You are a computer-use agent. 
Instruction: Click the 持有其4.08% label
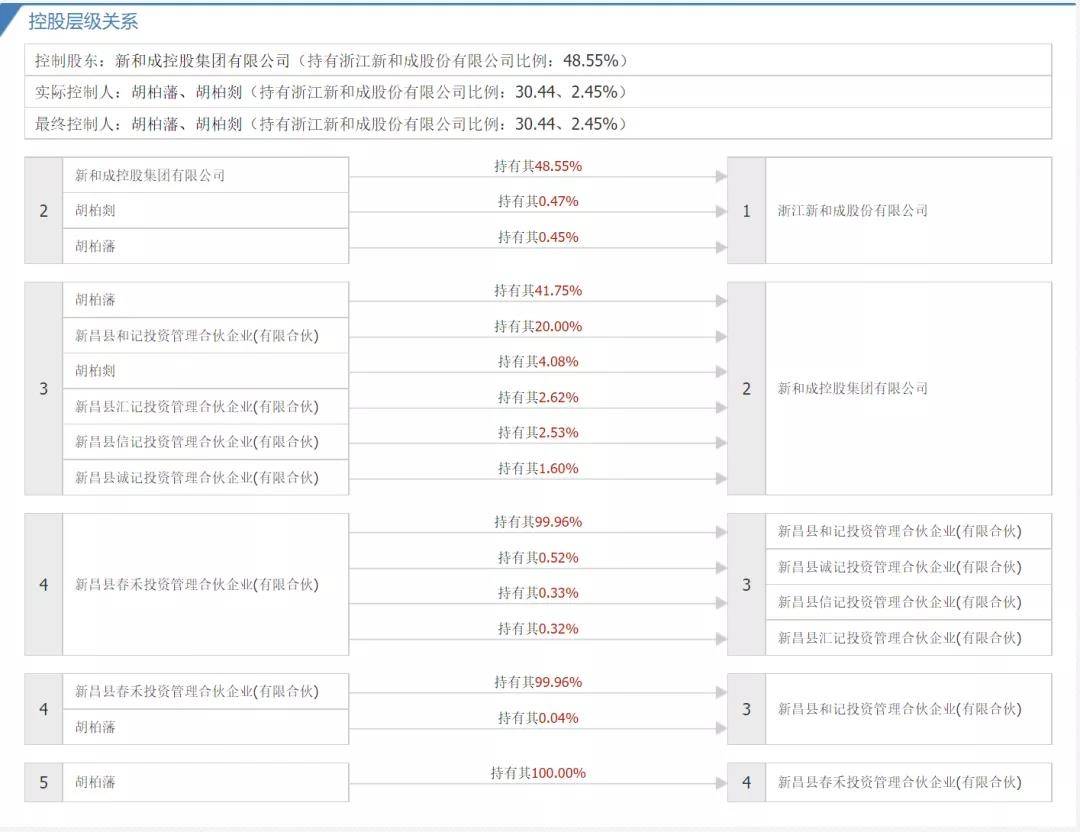point(538,362)
